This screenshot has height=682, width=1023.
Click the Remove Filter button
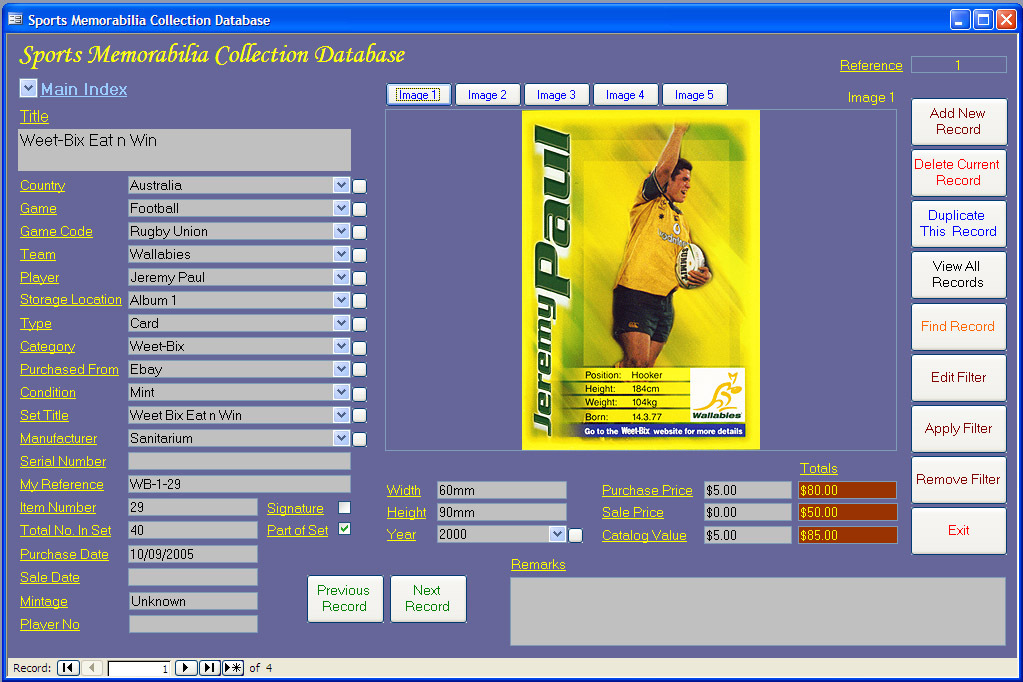coord(958,479)
